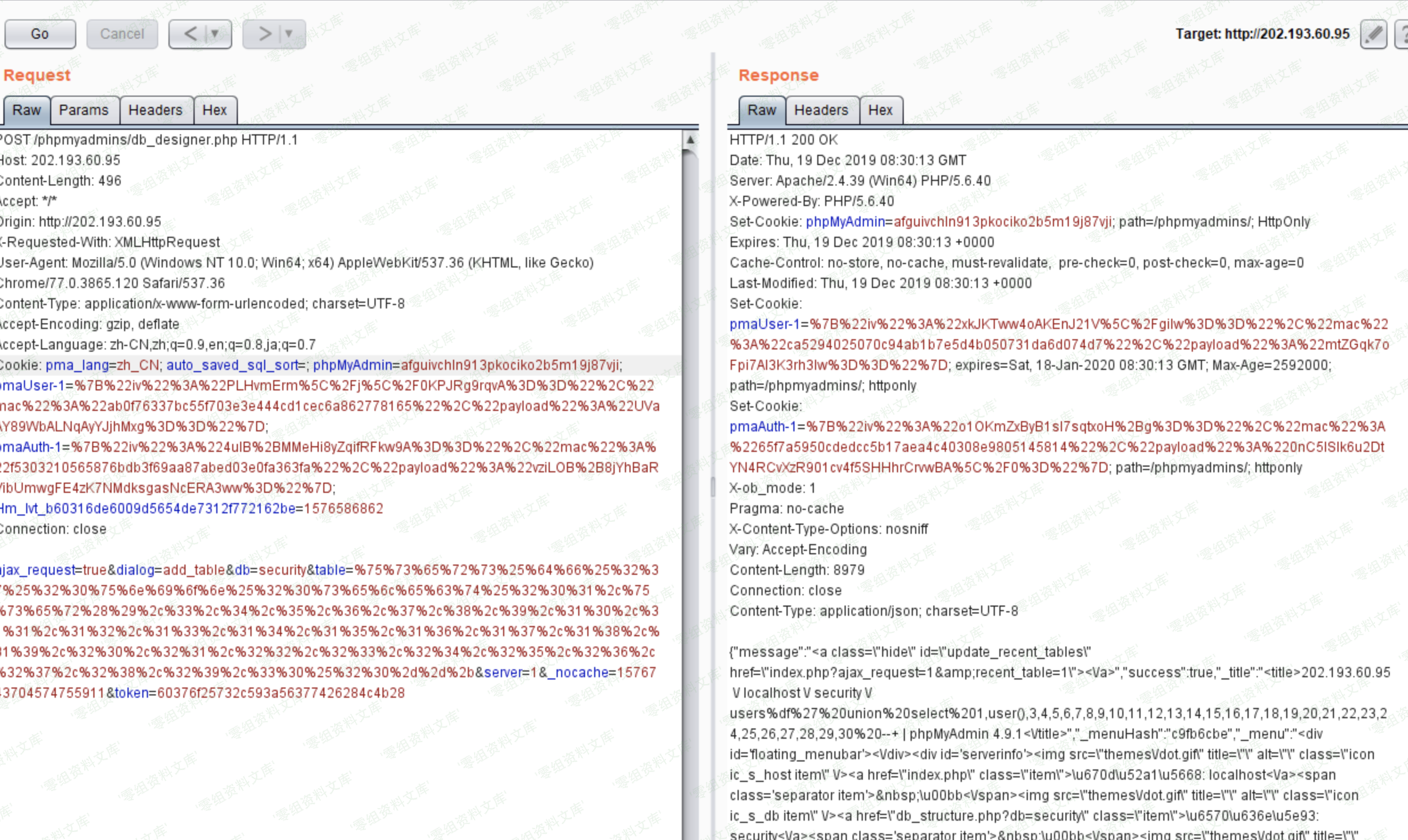Click the pencil icon to edit target
Screen dimensions: 1408x840
pyautogui.click(x=1373, y=34)
